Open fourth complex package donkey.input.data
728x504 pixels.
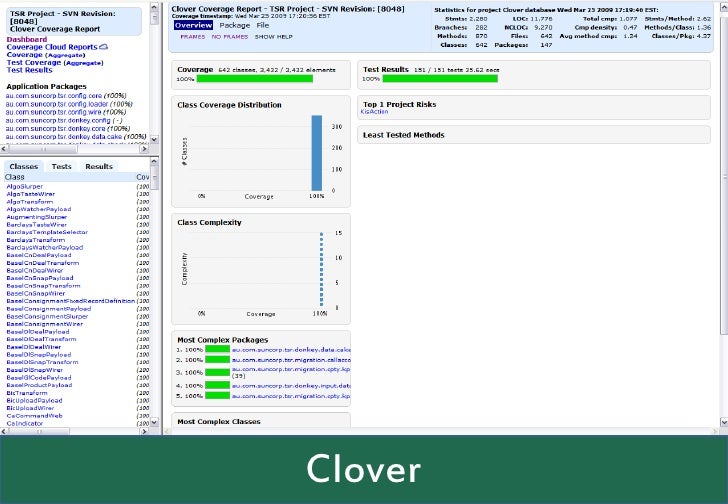(x=291, y=386)
